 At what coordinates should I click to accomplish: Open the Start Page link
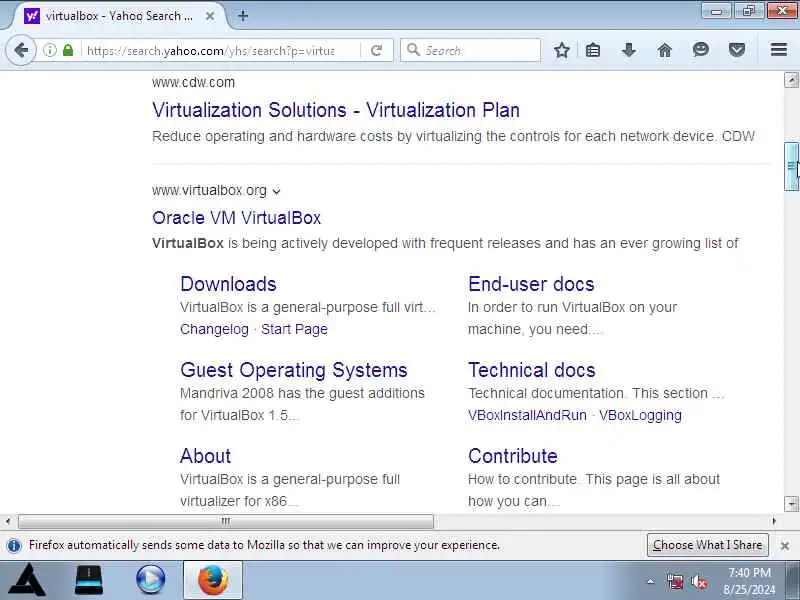pos(294,330)
